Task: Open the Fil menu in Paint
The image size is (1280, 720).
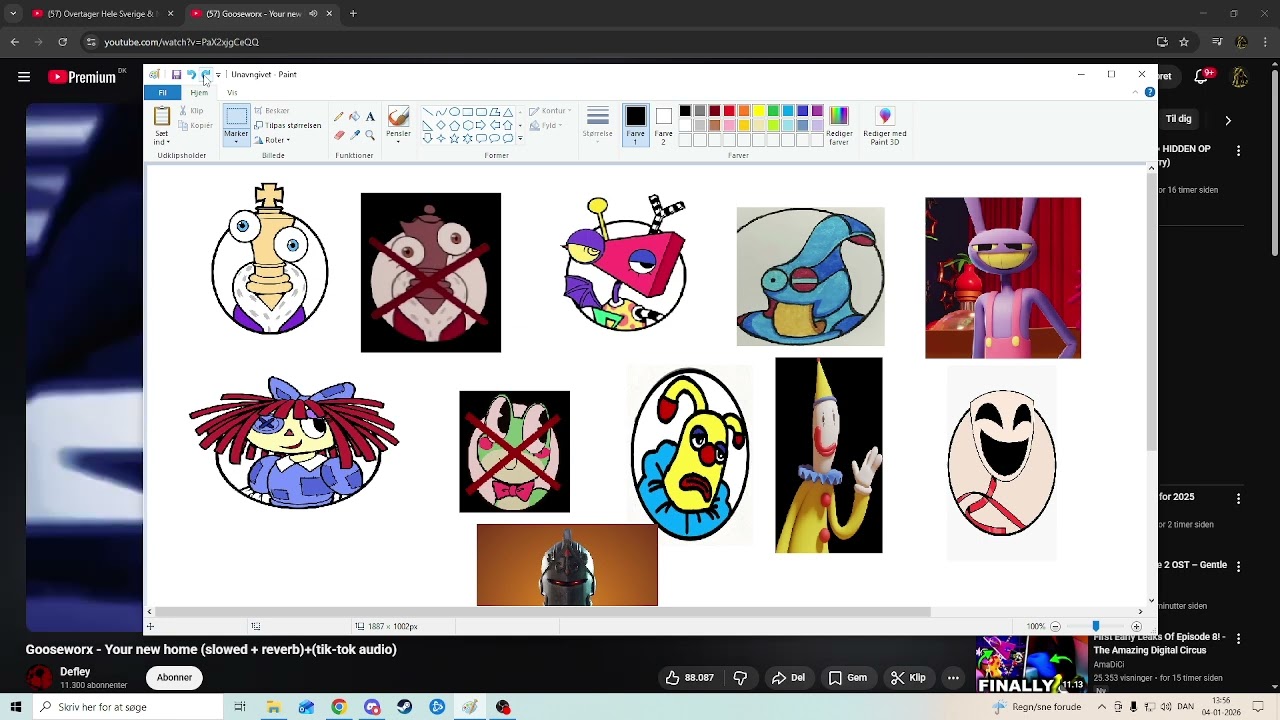Action: [162, 93]
